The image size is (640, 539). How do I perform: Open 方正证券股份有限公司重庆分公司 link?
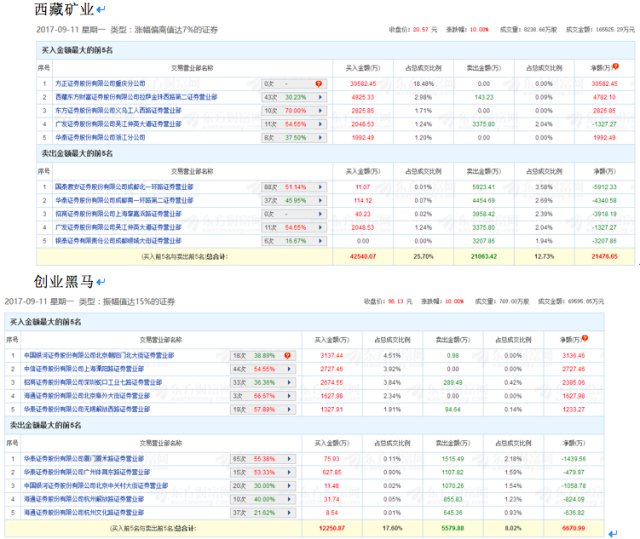click(100, 84)
